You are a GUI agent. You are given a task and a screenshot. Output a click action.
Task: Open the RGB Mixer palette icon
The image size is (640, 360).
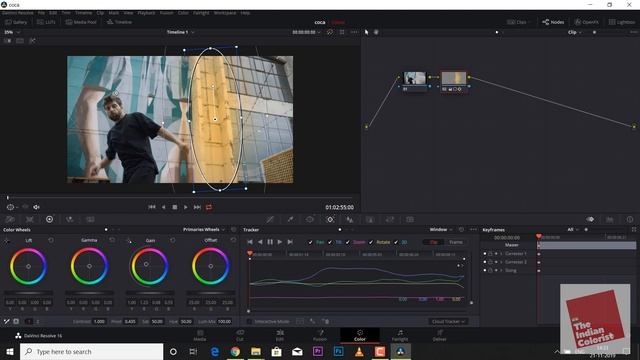(70, 220)
